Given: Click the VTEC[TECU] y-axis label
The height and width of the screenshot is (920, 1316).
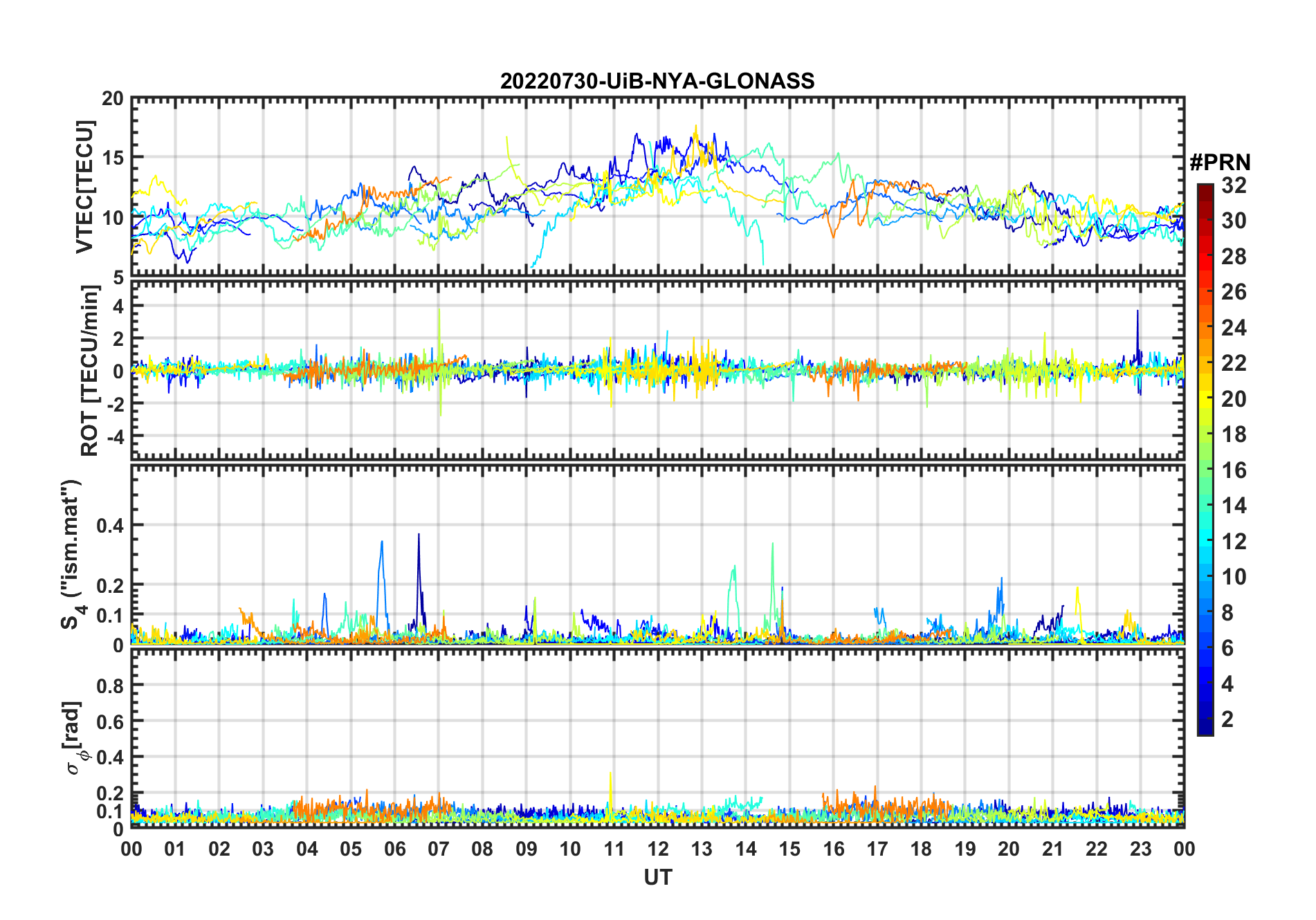Looking at the screenshot, I should (x=85, y=187).
